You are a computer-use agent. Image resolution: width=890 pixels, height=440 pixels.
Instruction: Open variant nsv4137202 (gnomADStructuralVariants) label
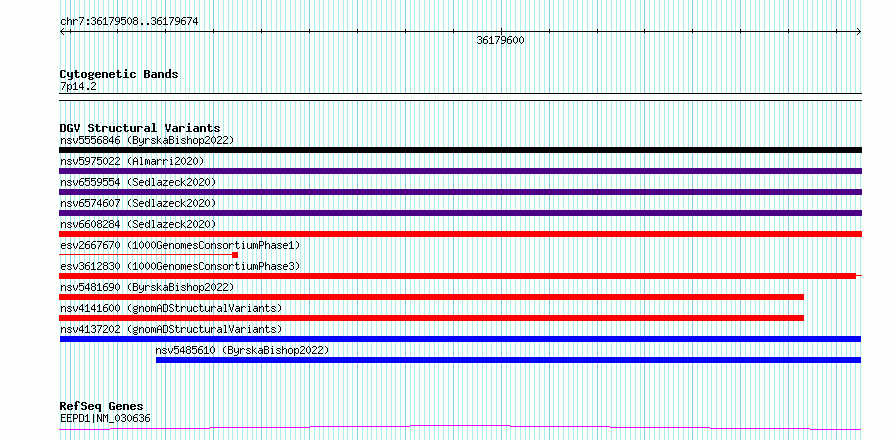171,329
